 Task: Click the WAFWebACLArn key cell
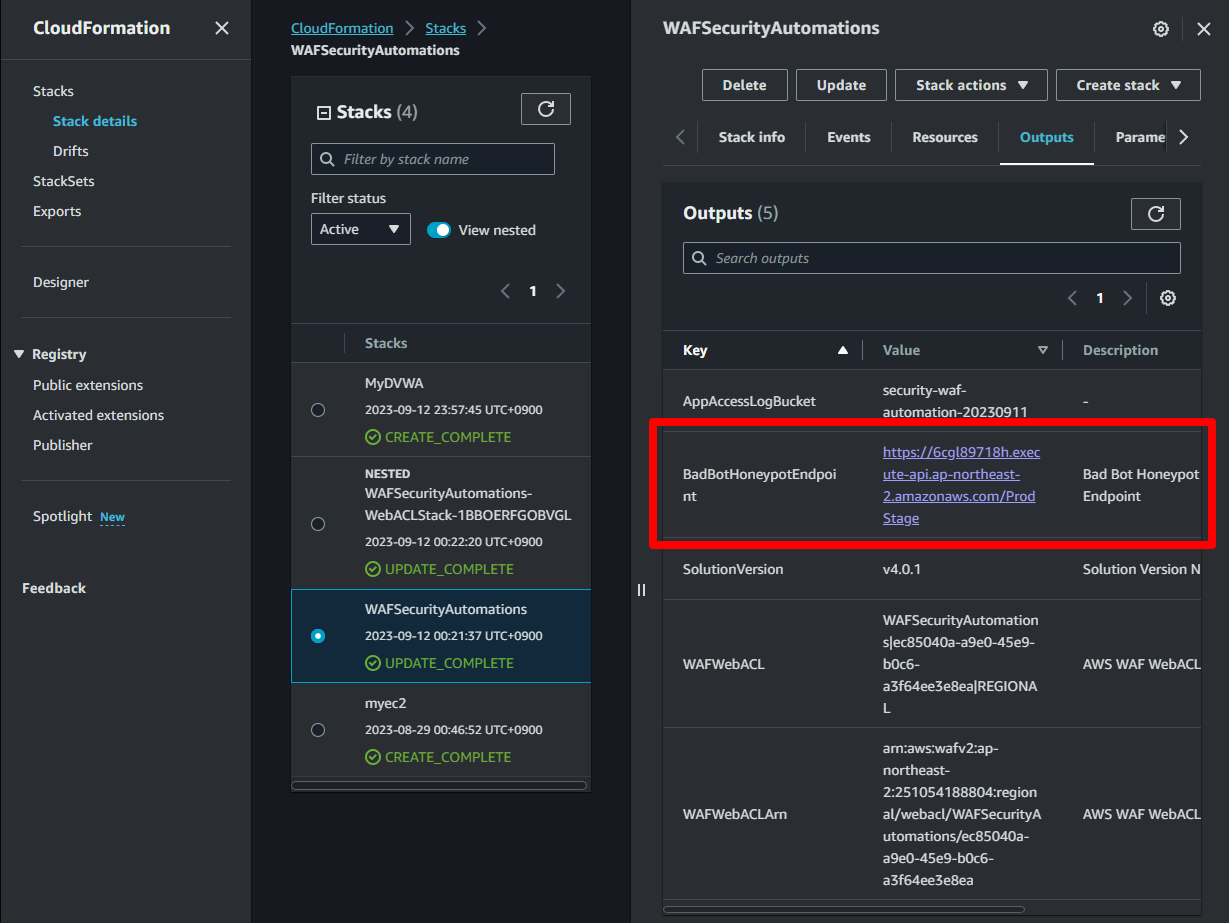[734, 814]
